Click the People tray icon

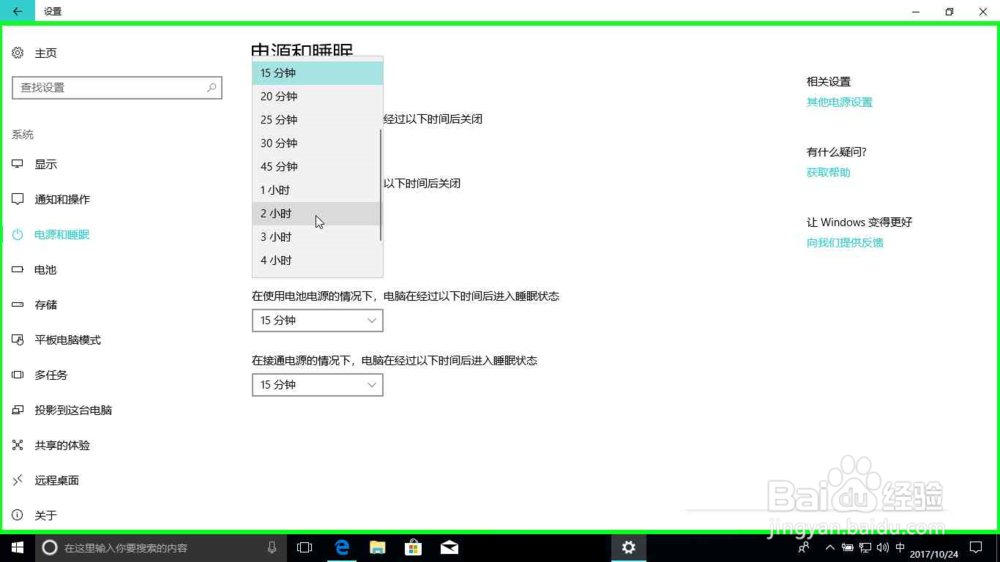point(804,548)
